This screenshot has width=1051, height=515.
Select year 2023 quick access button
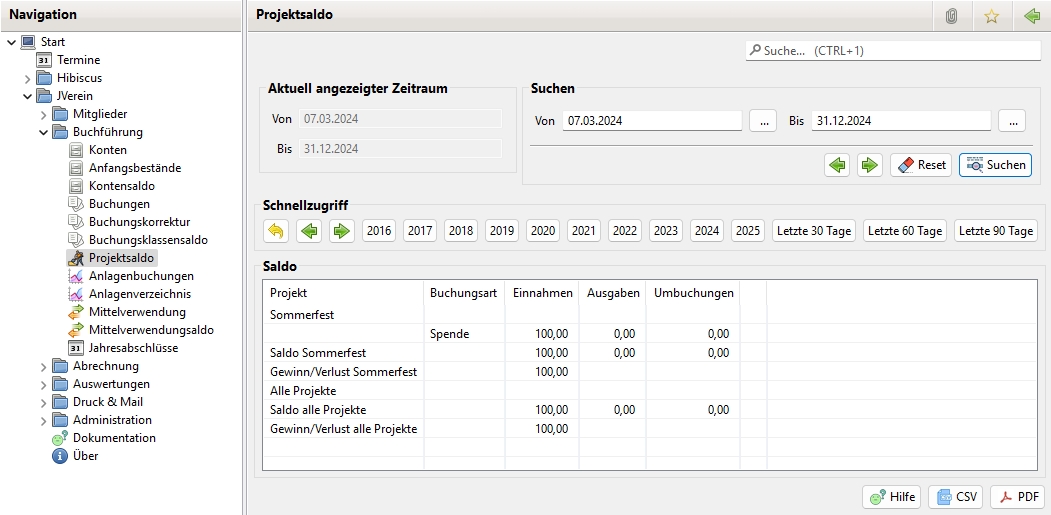tap(665, 231)
